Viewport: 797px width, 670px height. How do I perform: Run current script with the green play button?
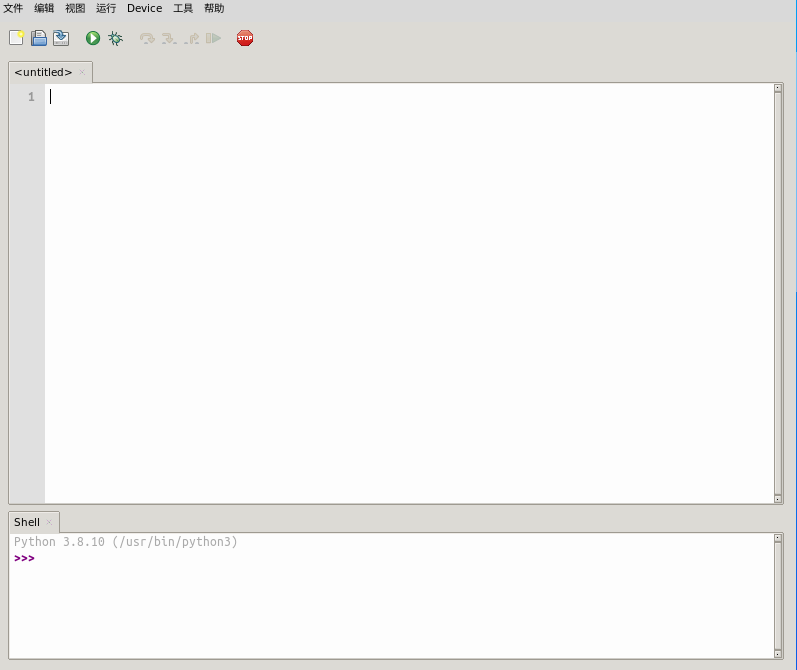coord(93,38)
